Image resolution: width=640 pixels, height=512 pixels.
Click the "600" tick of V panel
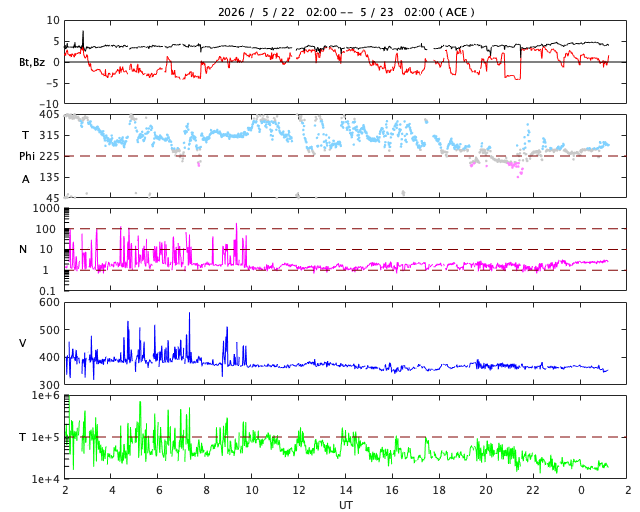[x=49, y=303]
